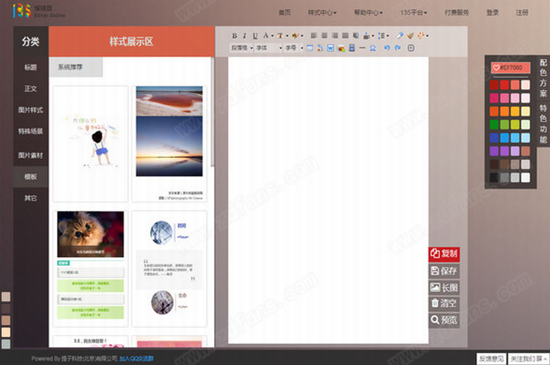Justify text alignment

[x=345, y=35]
